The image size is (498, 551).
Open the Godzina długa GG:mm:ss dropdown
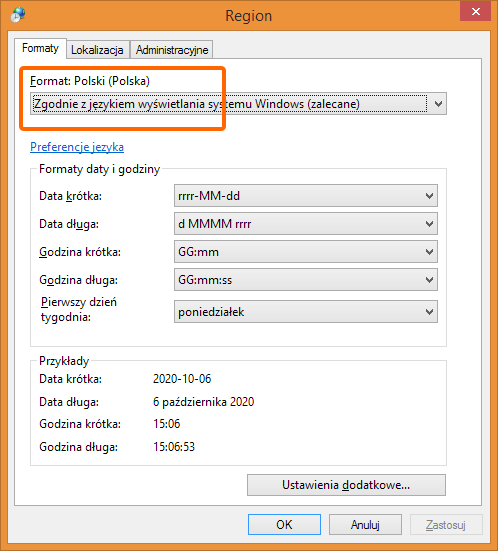[306, 280]
